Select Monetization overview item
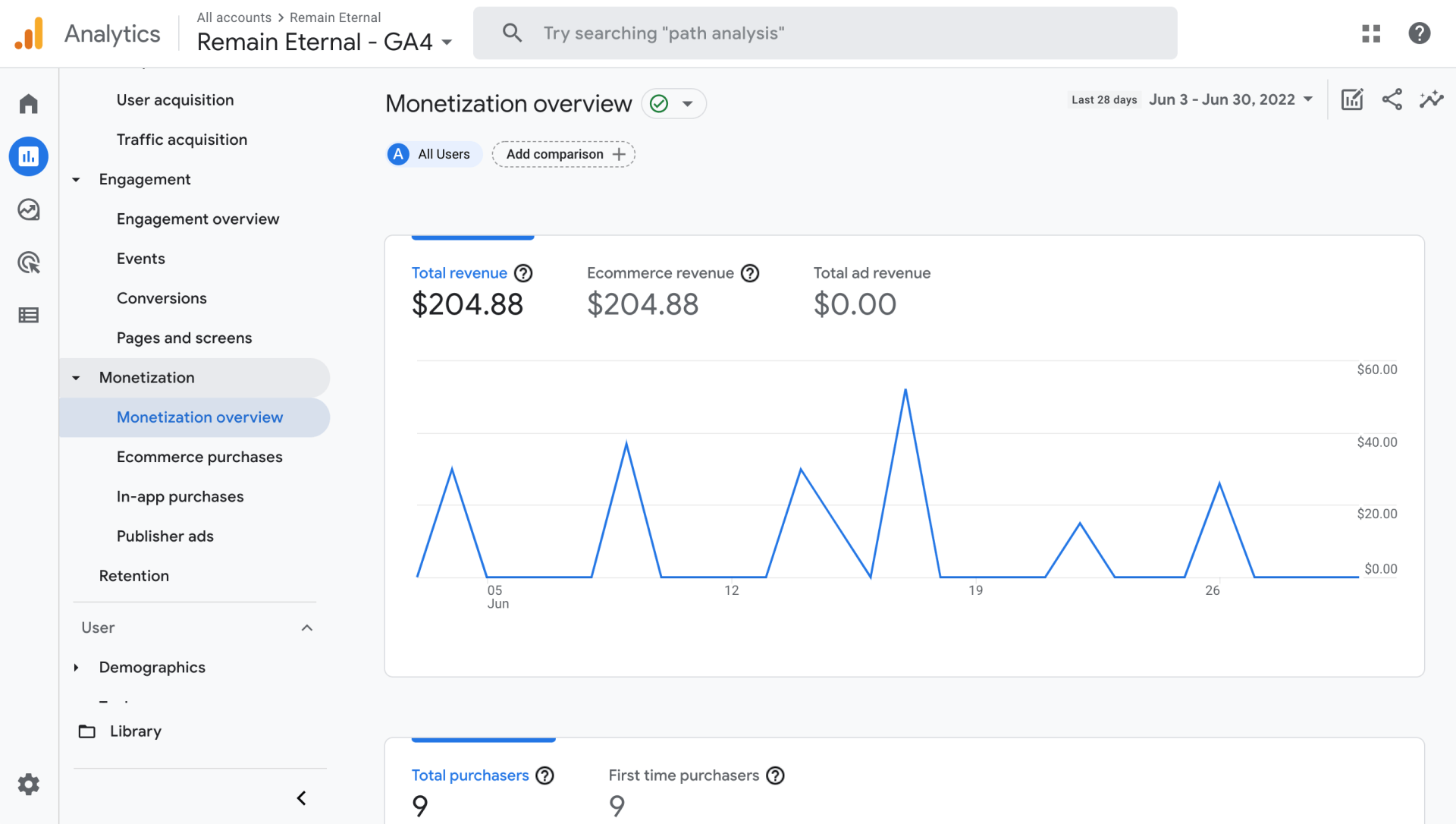This screenshot has width=1456, height=824. [194, 417]
